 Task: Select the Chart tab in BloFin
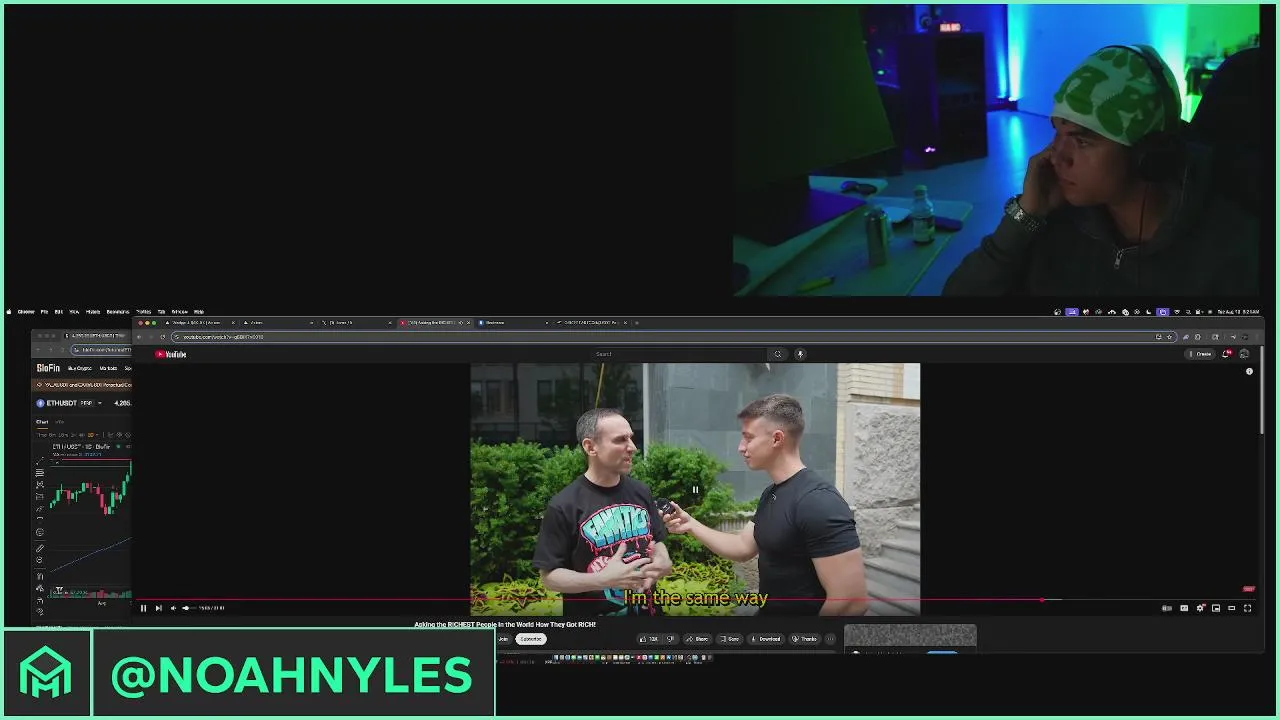click(42, 422)
